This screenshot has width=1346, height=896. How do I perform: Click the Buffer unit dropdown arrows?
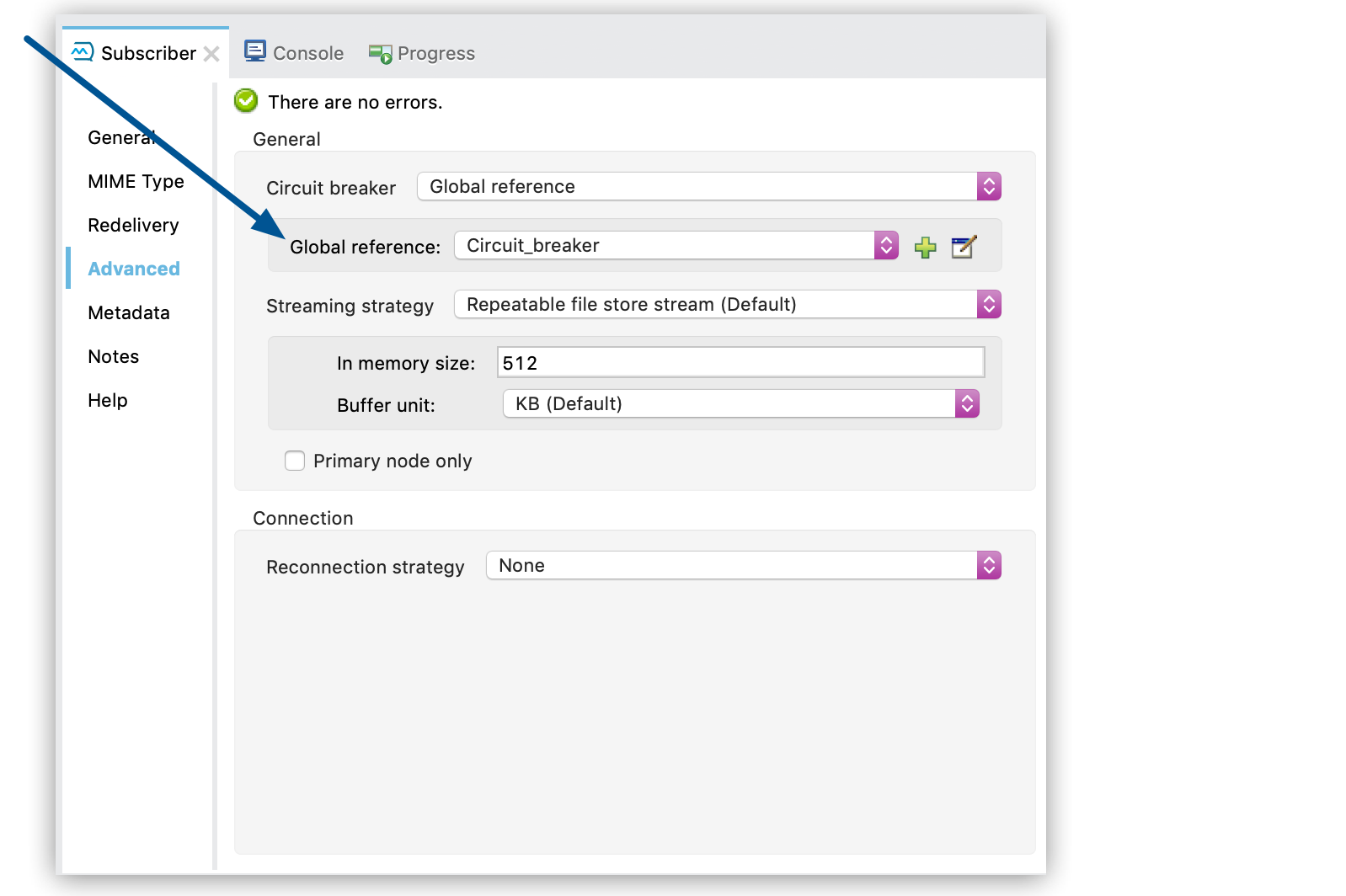tap(967, 403)
